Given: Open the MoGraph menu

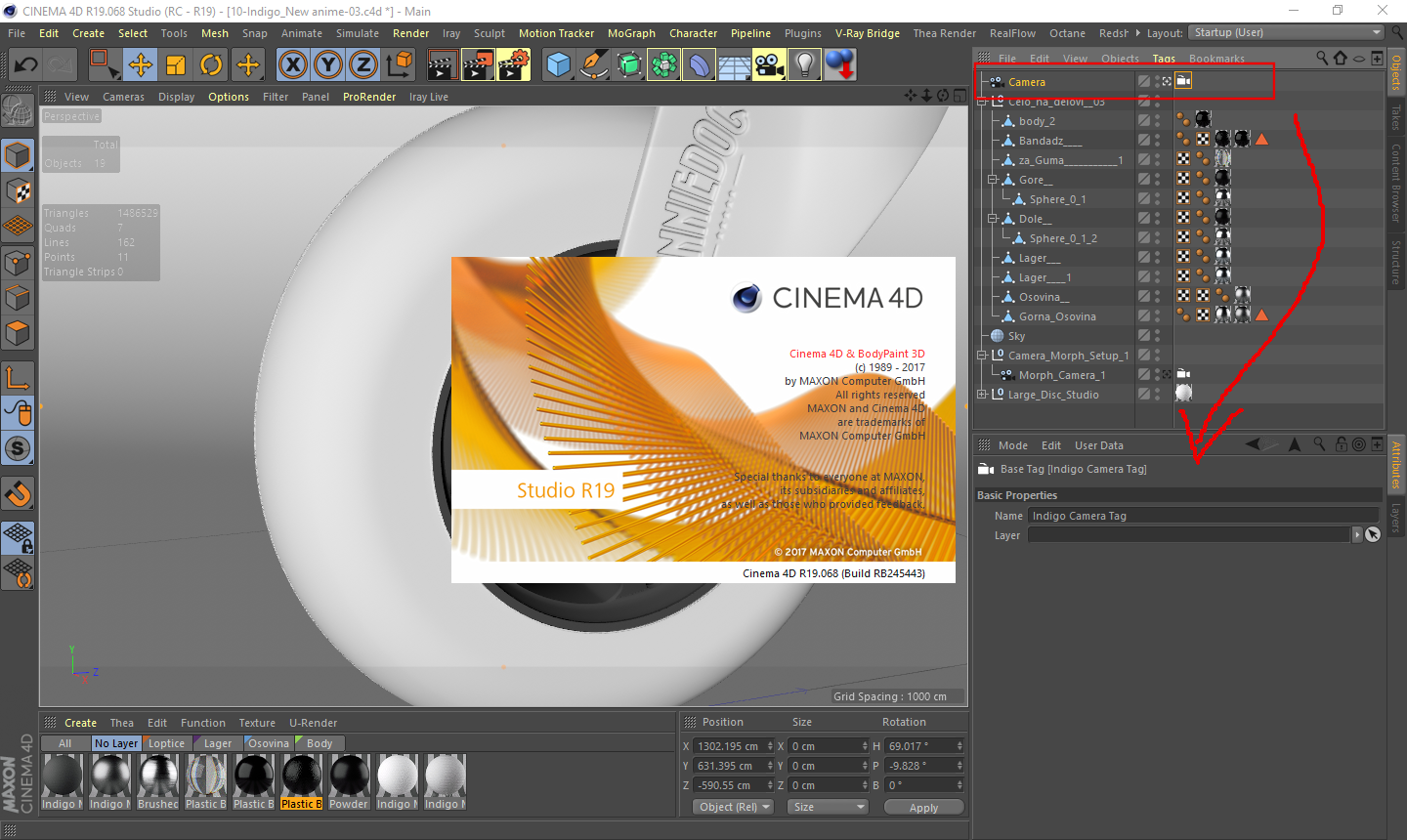Looking at the screenshot, I should tap(631, 33).
